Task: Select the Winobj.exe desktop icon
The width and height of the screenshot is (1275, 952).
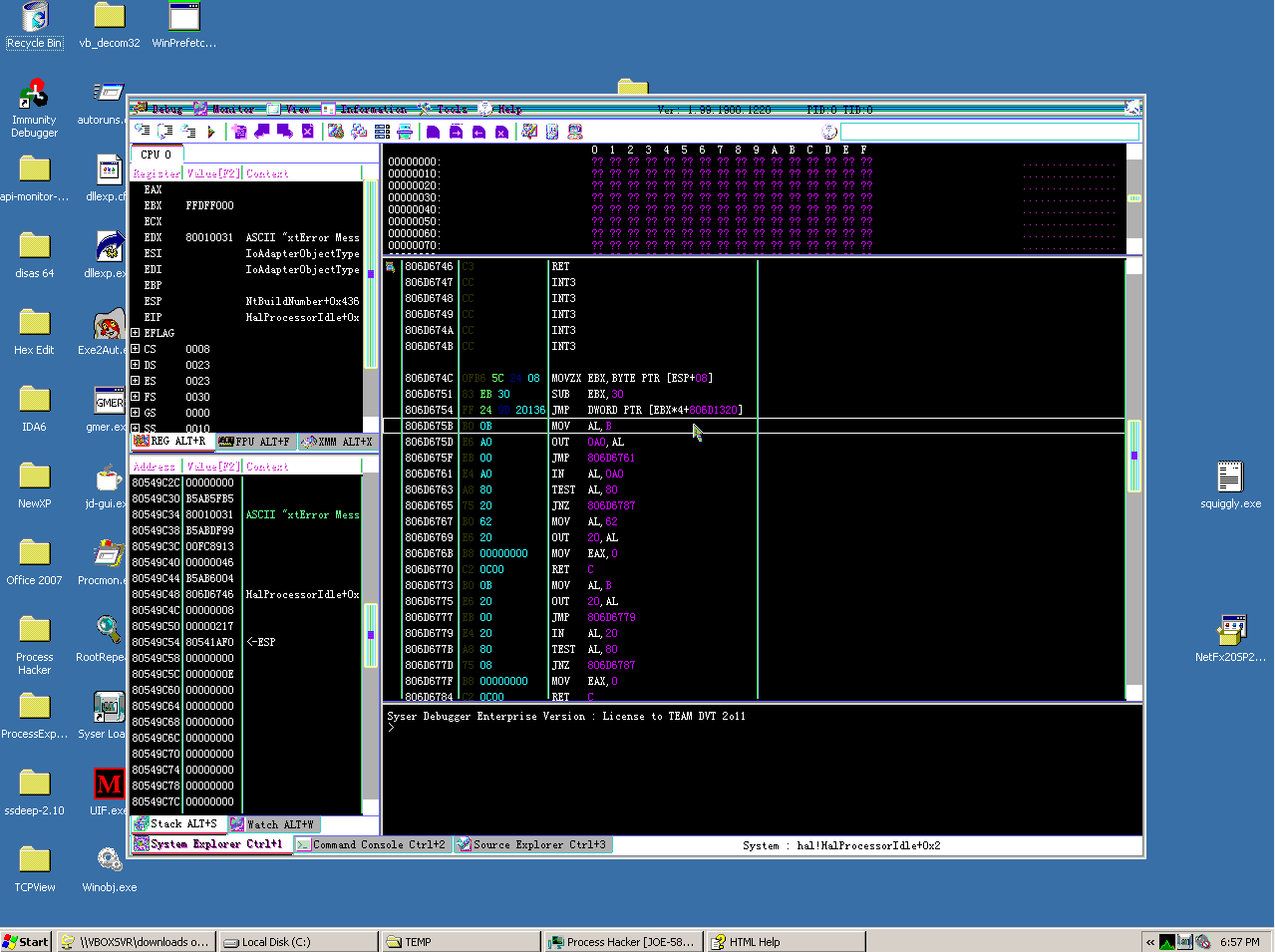Action: pyautogui.click(x=110, y=870)
